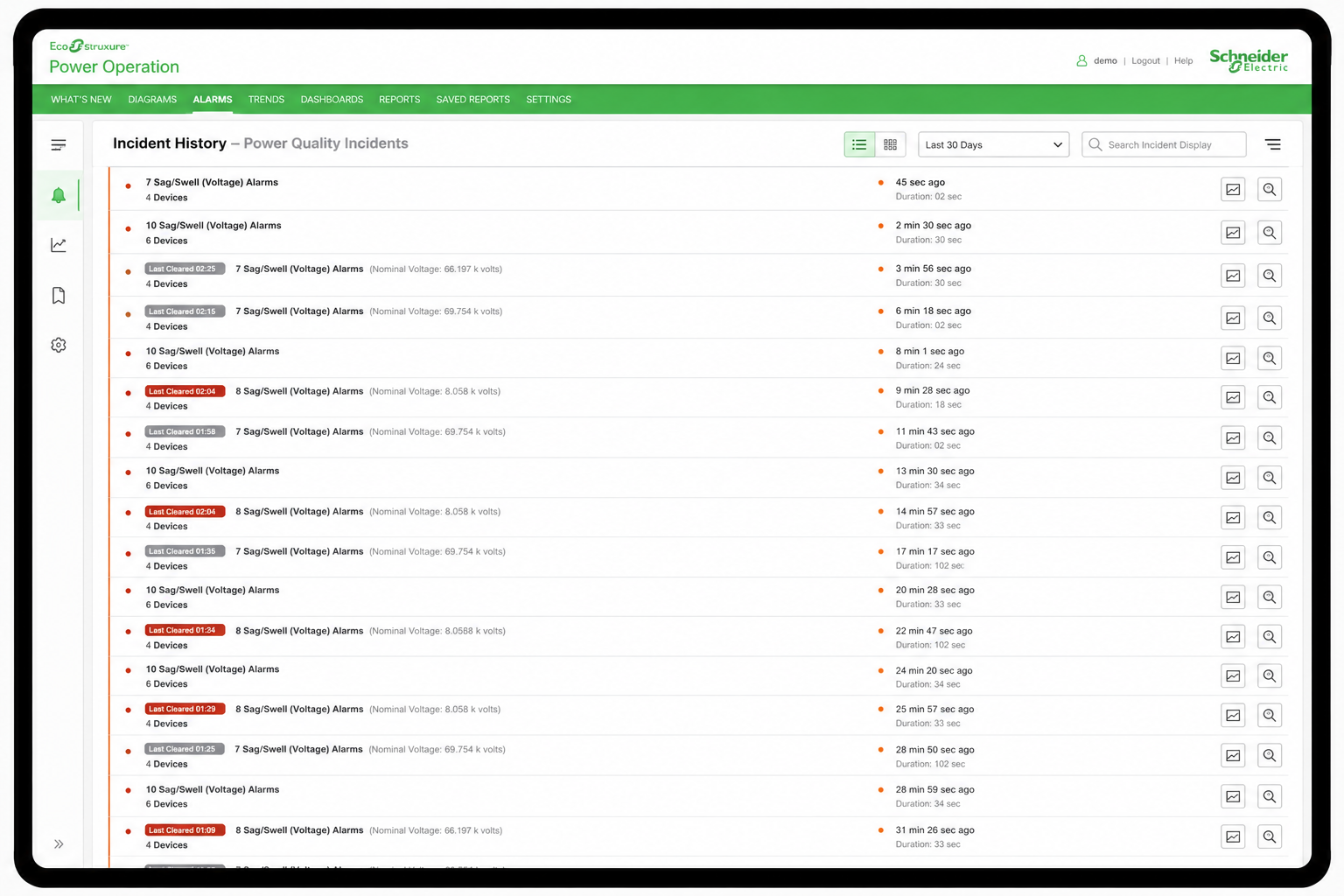The height and width of the screenshot is (896, 1344).
Task: Select text 'Nominal Voltage: 66.197 k volts' at 3 min 56
Action: 436,269
